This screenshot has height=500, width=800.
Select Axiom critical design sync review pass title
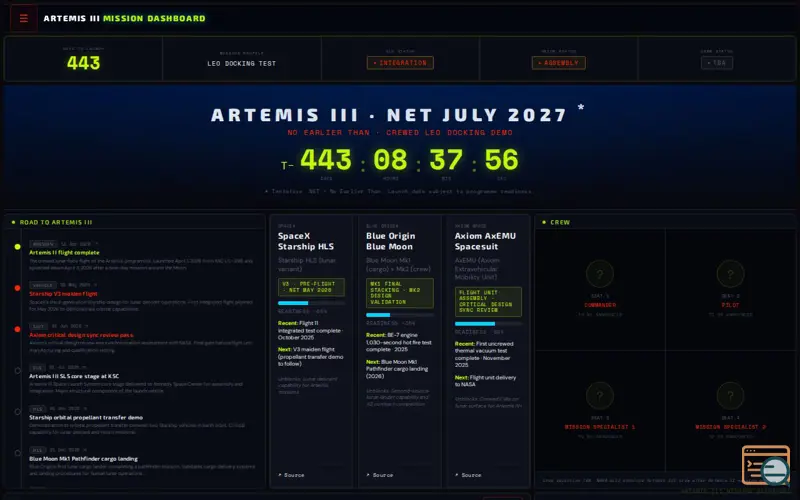pyautogui.click(x=82, y=335)
